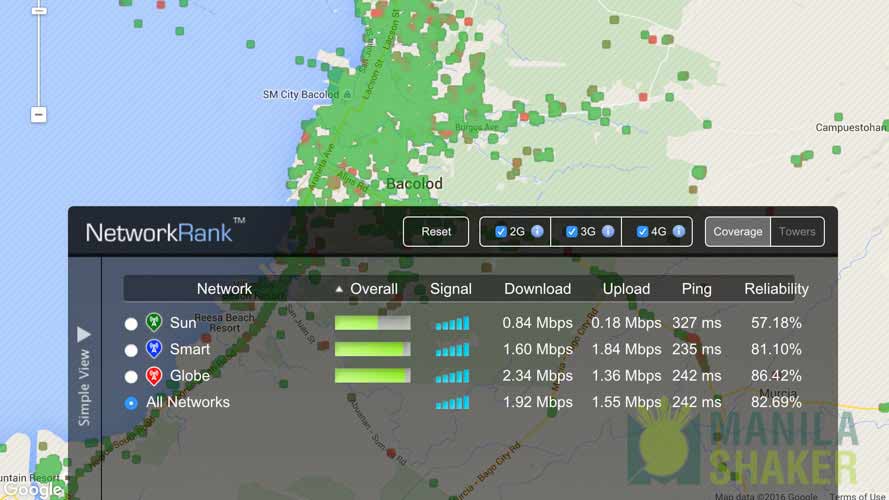Click the blue Smart network tower icon

154,349
